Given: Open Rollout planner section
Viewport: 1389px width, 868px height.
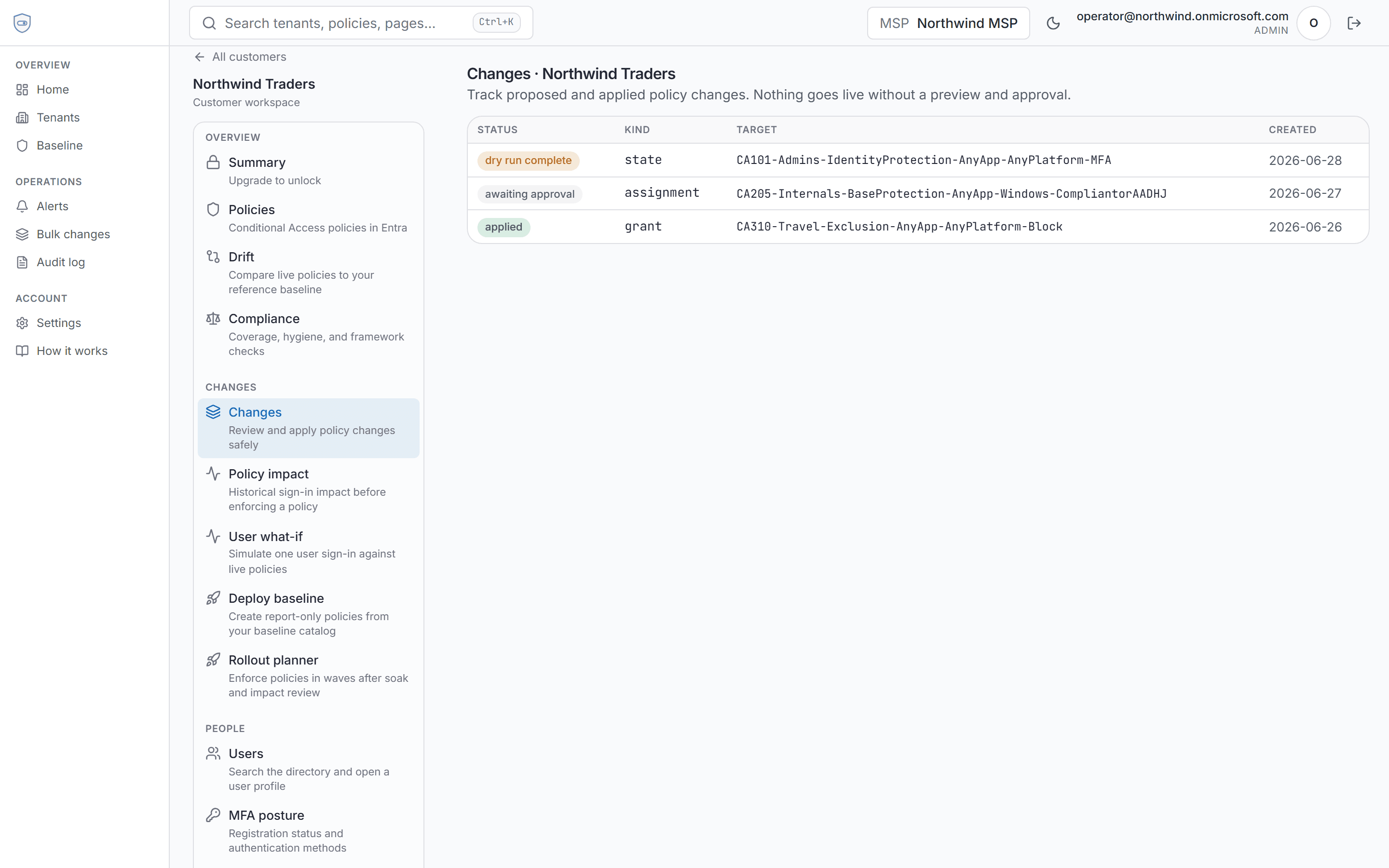Looking at the screenshot, I should pyautogui.click(x=308, y=676).
